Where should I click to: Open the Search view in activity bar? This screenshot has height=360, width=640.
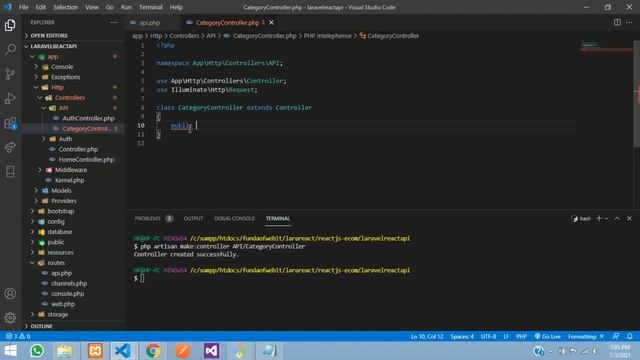click(10, 49)
